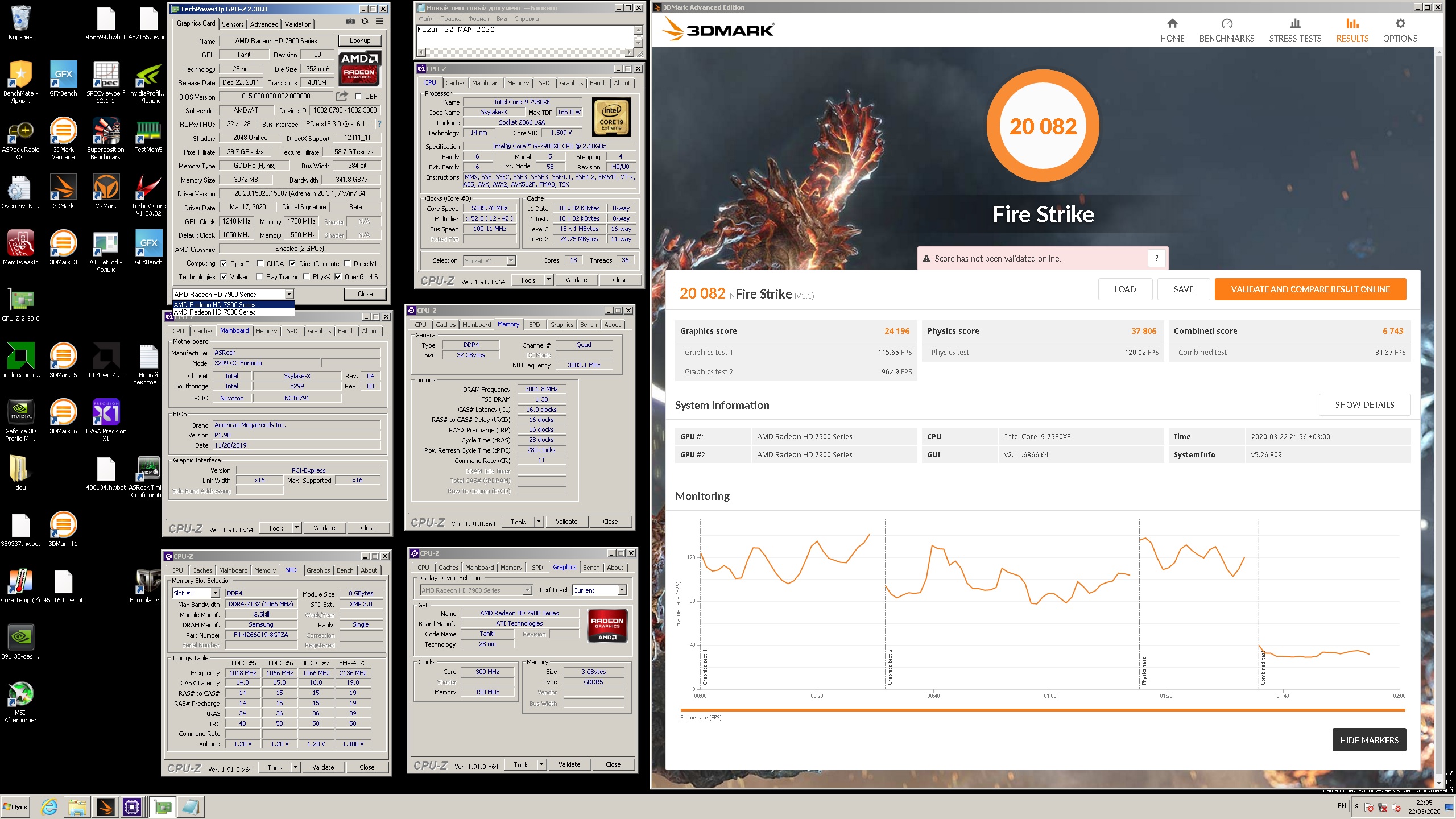Click the HIDE MARKERS button
Image resolution: width=1456 pixels, height=819 pixels.
1369,740
